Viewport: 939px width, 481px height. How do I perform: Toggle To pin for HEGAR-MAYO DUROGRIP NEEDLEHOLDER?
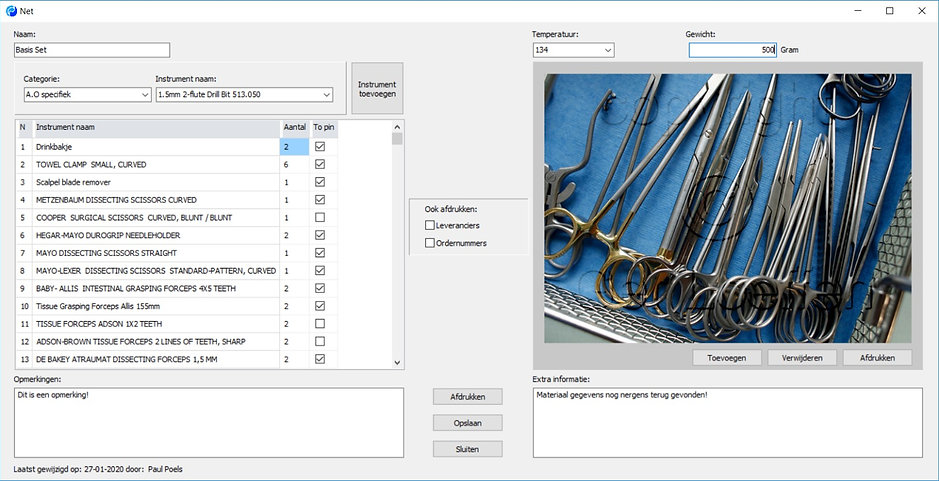320,235
